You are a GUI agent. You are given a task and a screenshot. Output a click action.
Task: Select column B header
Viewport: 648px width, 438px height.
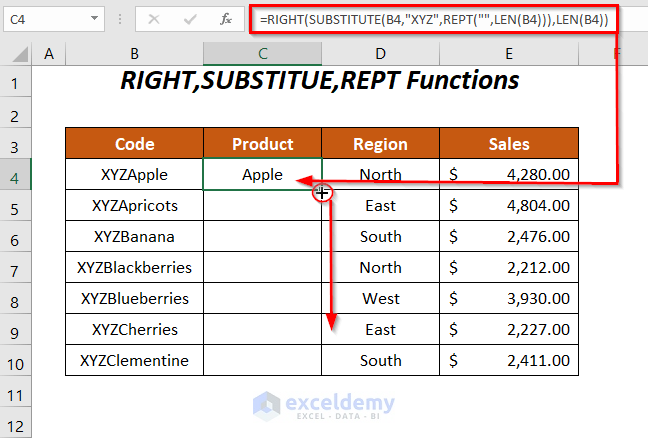[x=134, y=54]
